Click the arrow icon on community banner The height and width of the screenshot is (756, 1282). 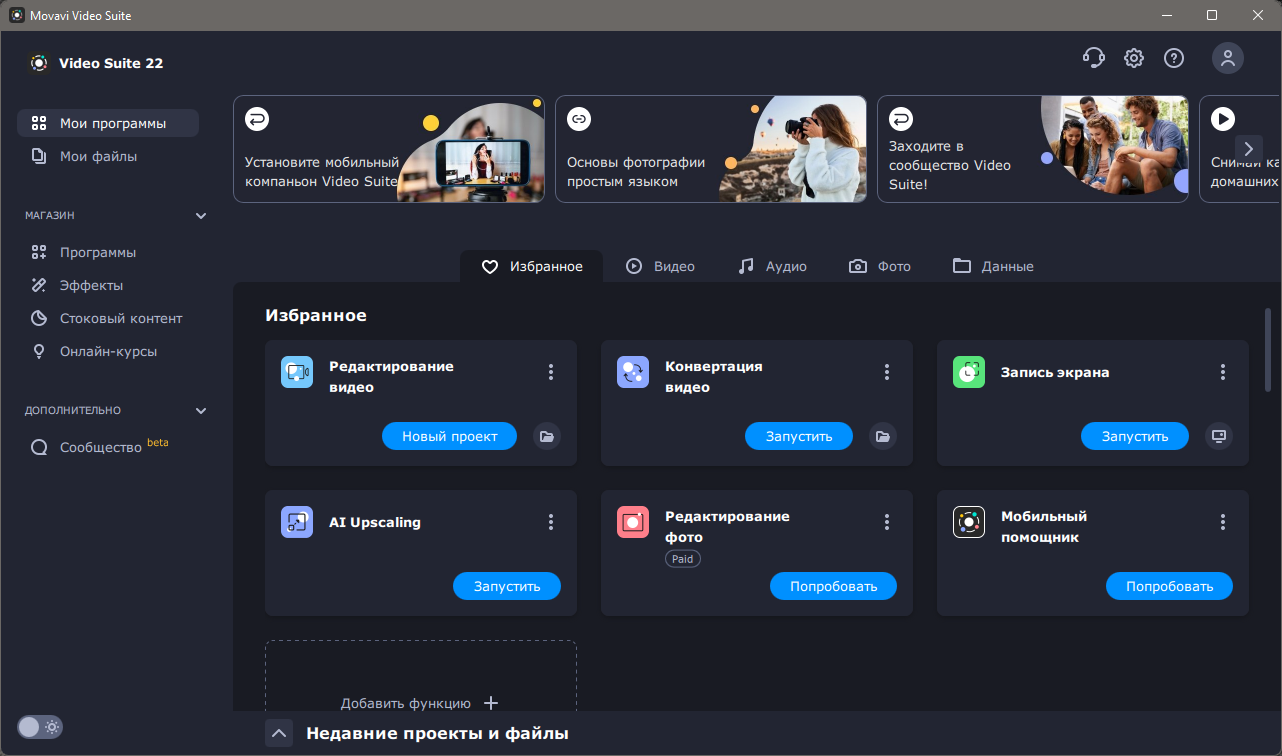tap(901, 119)
